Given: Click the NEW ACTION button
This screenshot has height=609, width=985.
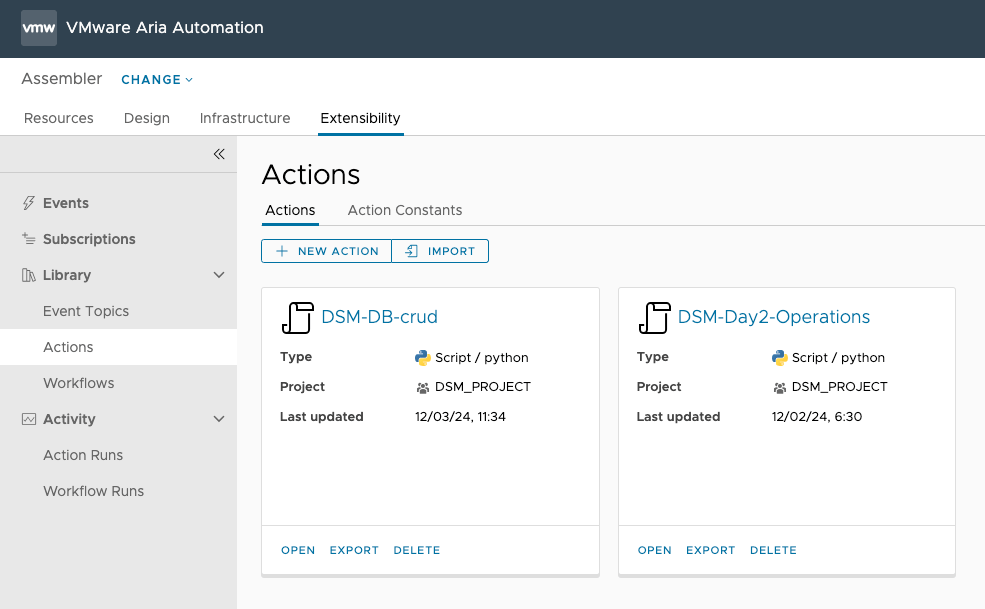Looking at the screenshot, I should [x=327, y=251].
